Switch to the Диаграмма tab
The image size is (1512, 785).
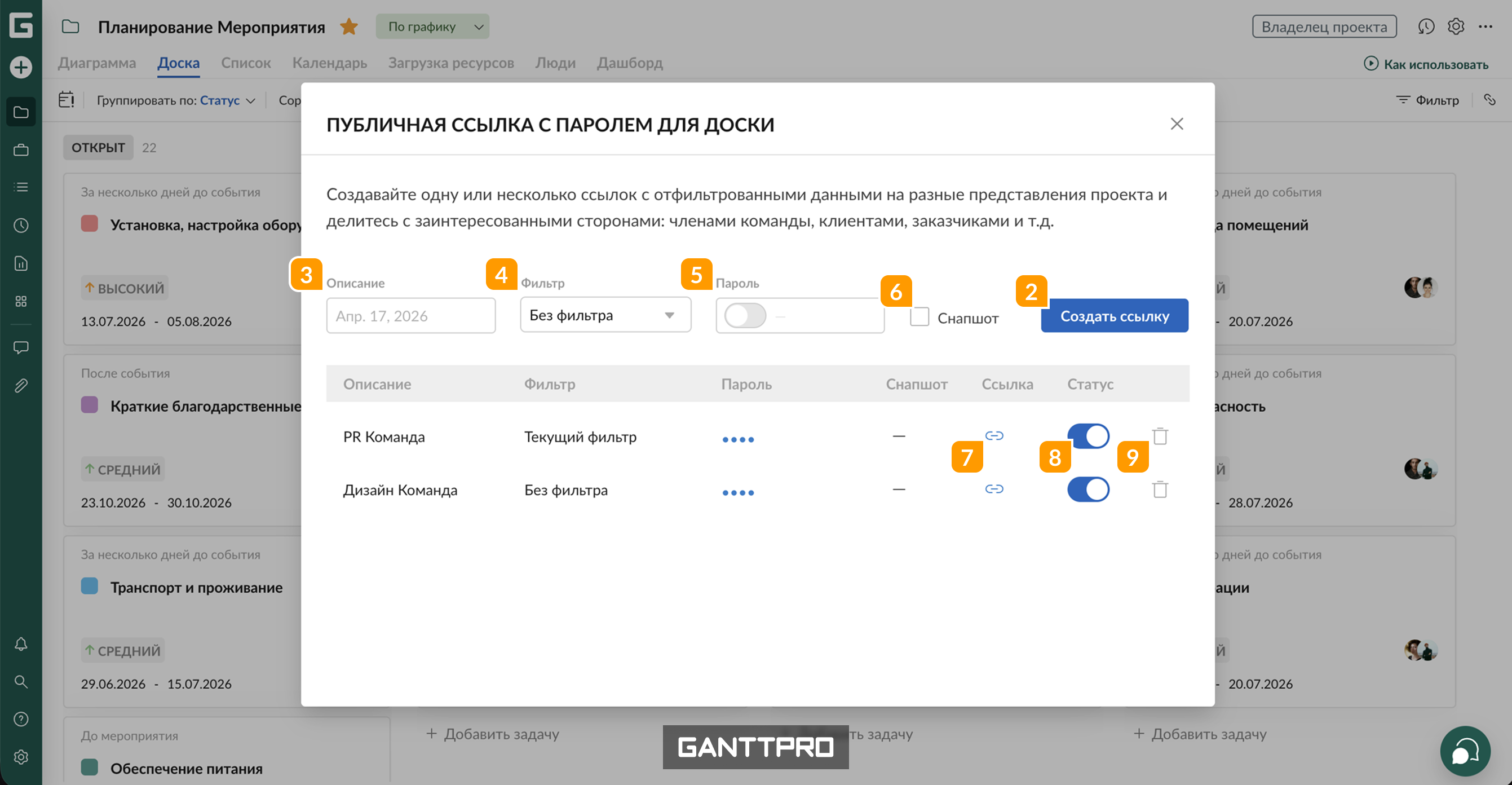[x=97, y=63]
